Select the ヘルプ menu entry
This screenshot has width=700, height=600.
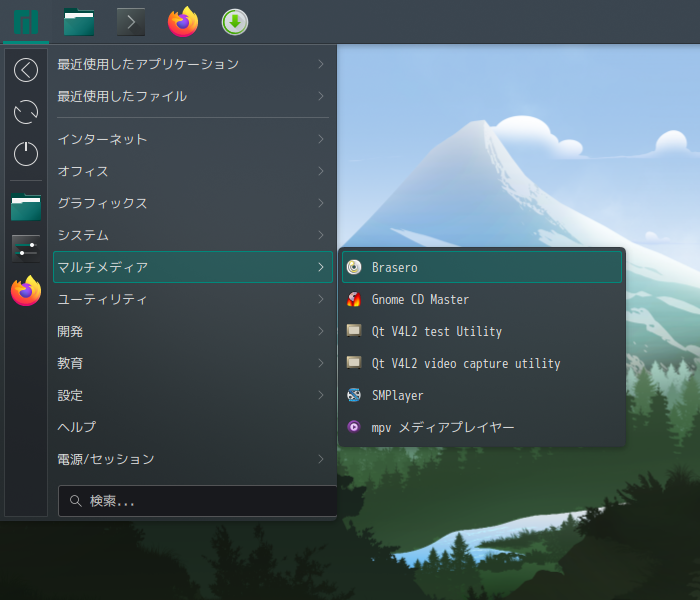click(x=193, y=427)
